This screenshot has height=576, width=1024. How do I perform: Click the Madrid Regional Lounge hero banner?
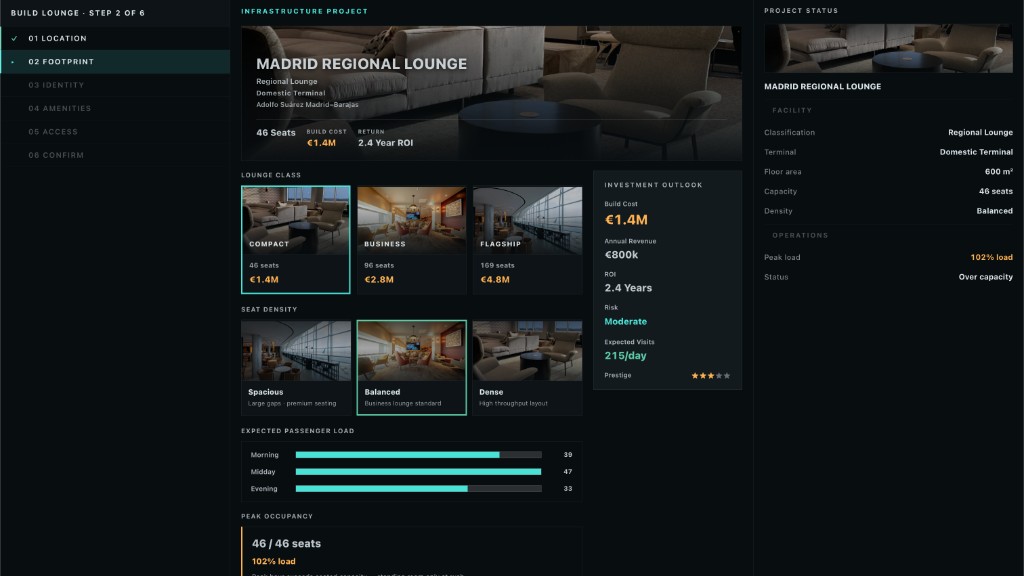pos(491,93)
